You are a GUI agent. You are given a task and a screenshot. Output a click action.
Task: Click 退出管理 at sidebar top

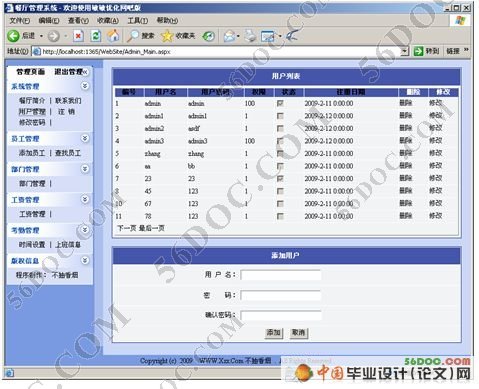(x=69, y=72)
